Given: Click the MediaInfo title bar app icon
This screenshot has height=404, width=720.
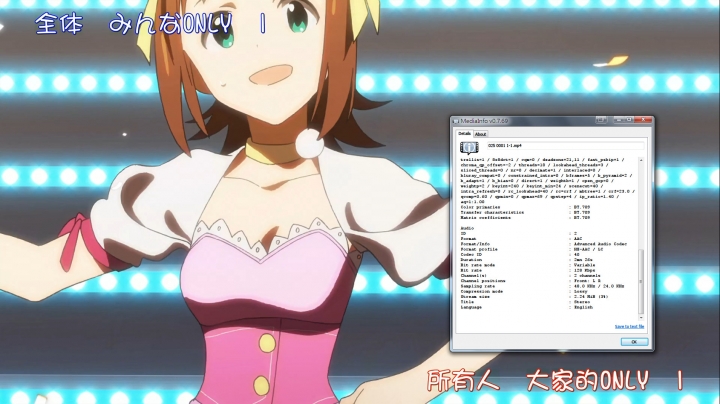Looking at the screenshot, I should (456, 121).
